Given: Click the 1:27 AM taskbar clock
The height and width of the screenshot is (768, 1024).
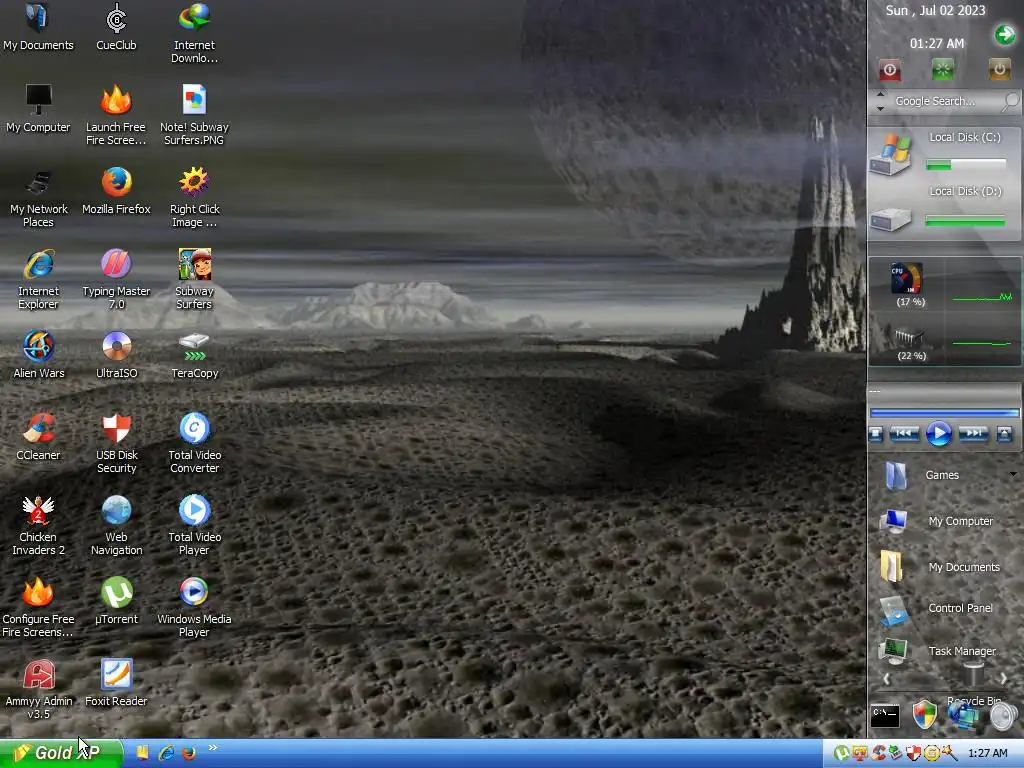Looking at the screenshot, I should 987,753.
